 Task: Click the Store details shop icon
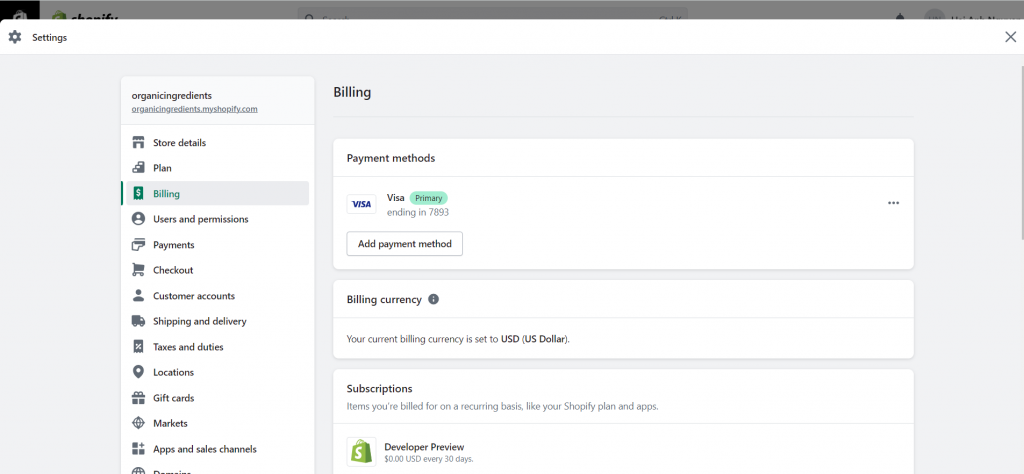(138, 143)
